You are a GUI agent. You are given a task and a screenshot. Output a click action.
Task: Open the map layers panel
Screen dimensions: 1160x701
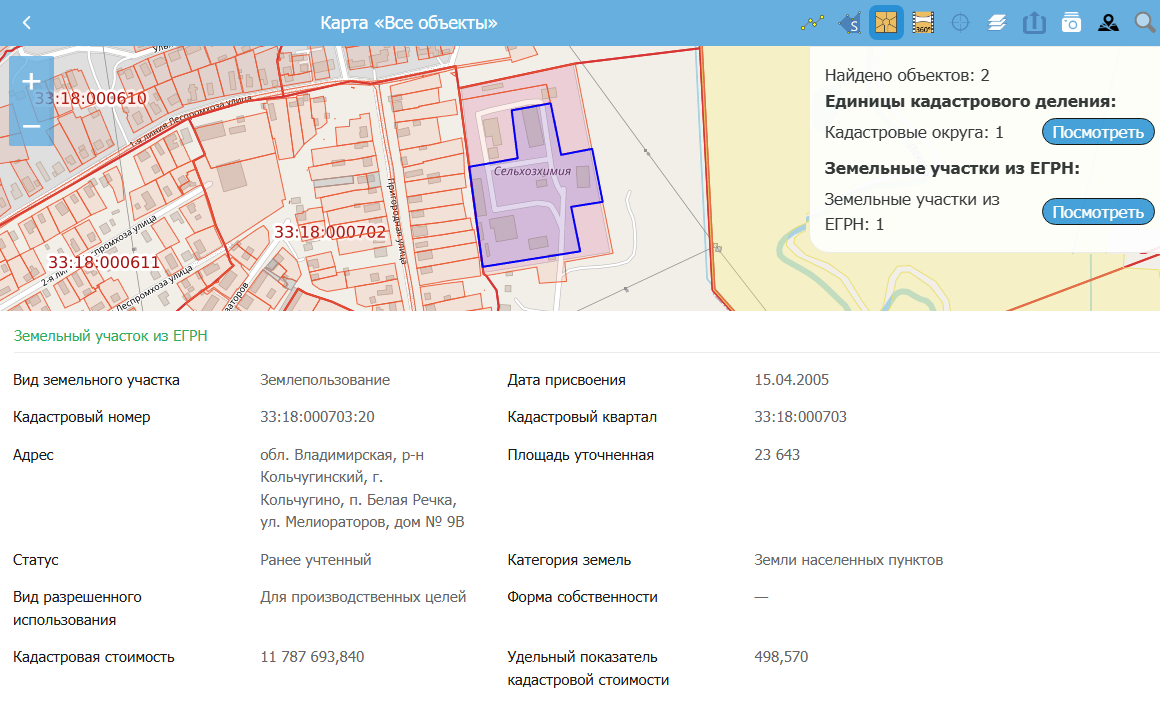[997, 22]
